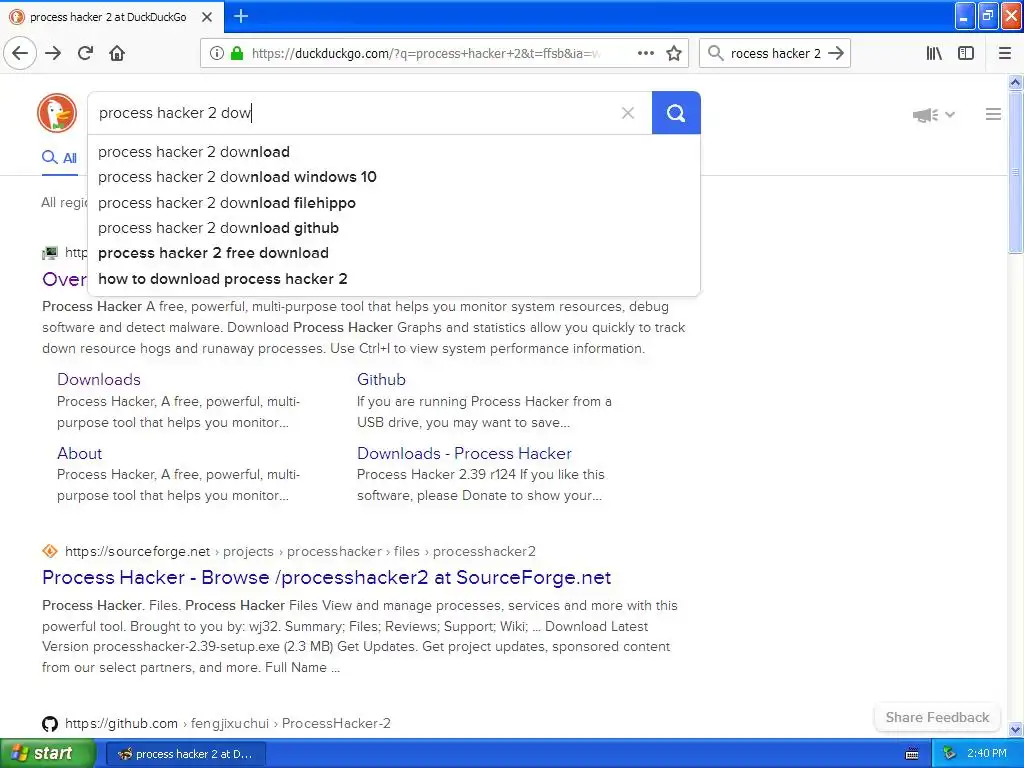Open the Firefox hamburger menu
Viewport: 1024px width, 768px height.
point(1005,53)
